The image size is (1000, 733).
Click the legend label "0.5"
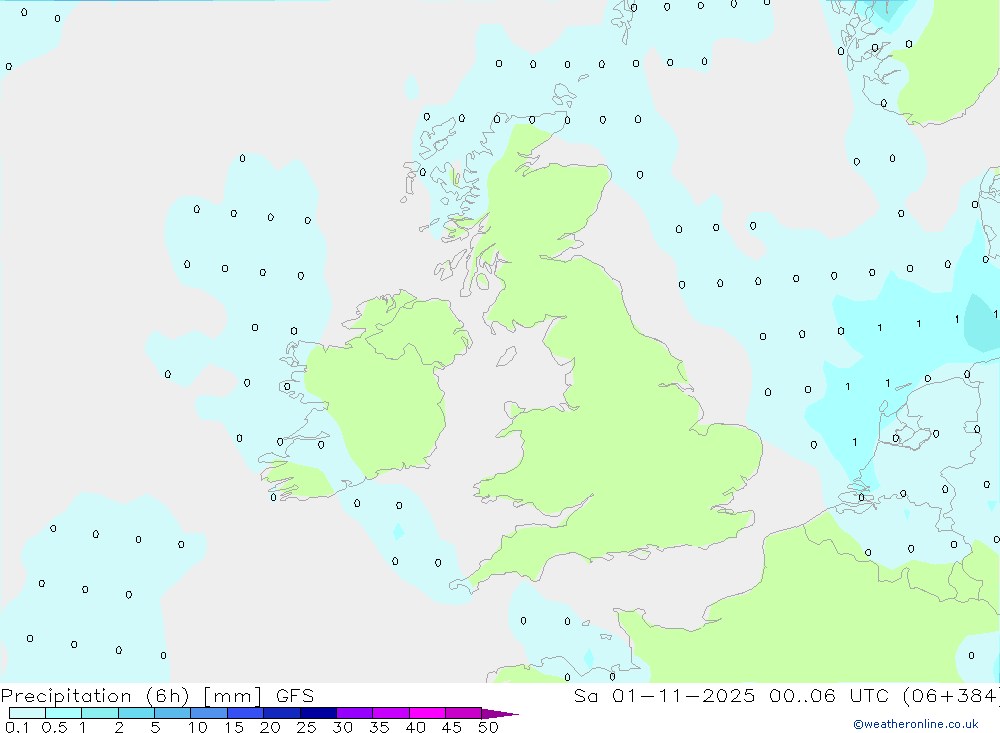coord(54,727)
